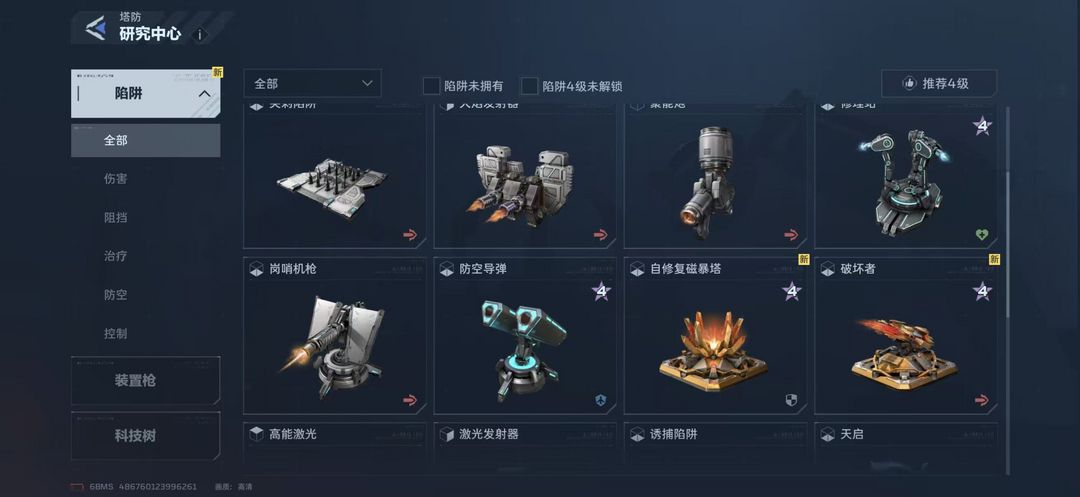
Task: Click the level 4 star badge on 防空导弹
Action: click(601, 291)
